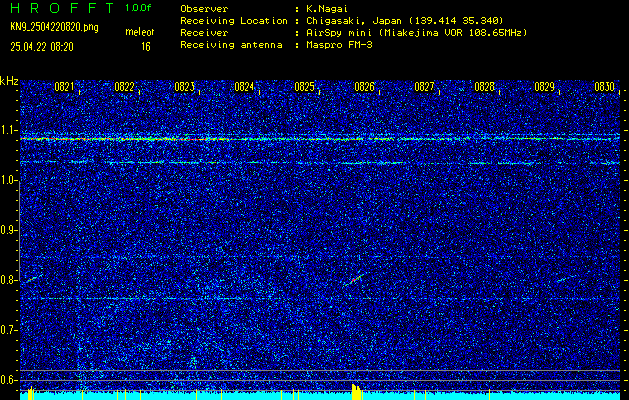This screenshot has height=400, width=629.
Task: Click the meteor count value 16
Action: click(x=146, y=47)
